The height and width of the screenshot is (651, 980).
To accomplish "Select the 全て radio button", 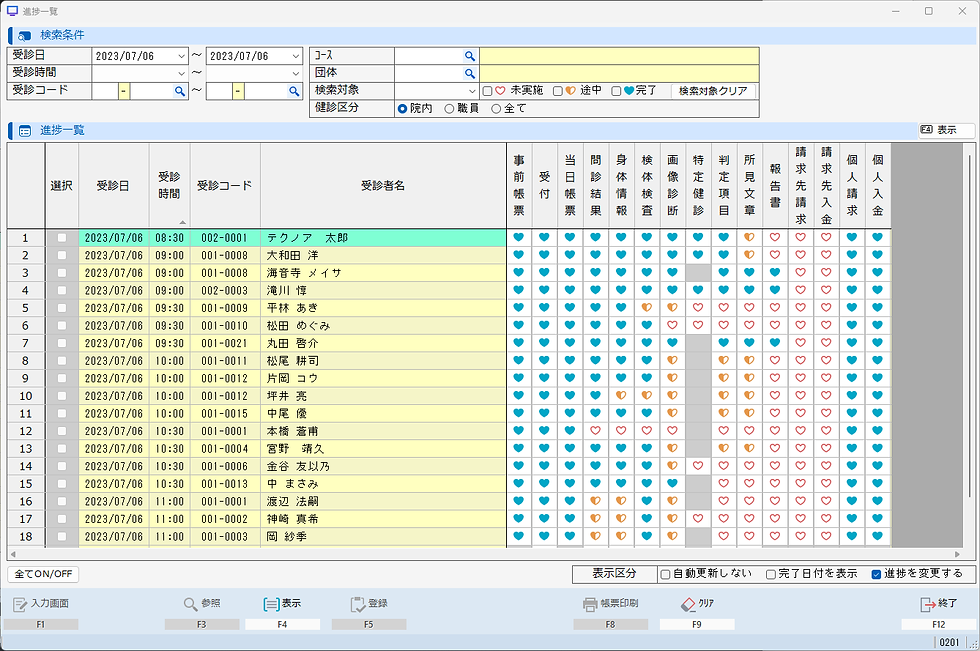I will [x=496, y=109].
